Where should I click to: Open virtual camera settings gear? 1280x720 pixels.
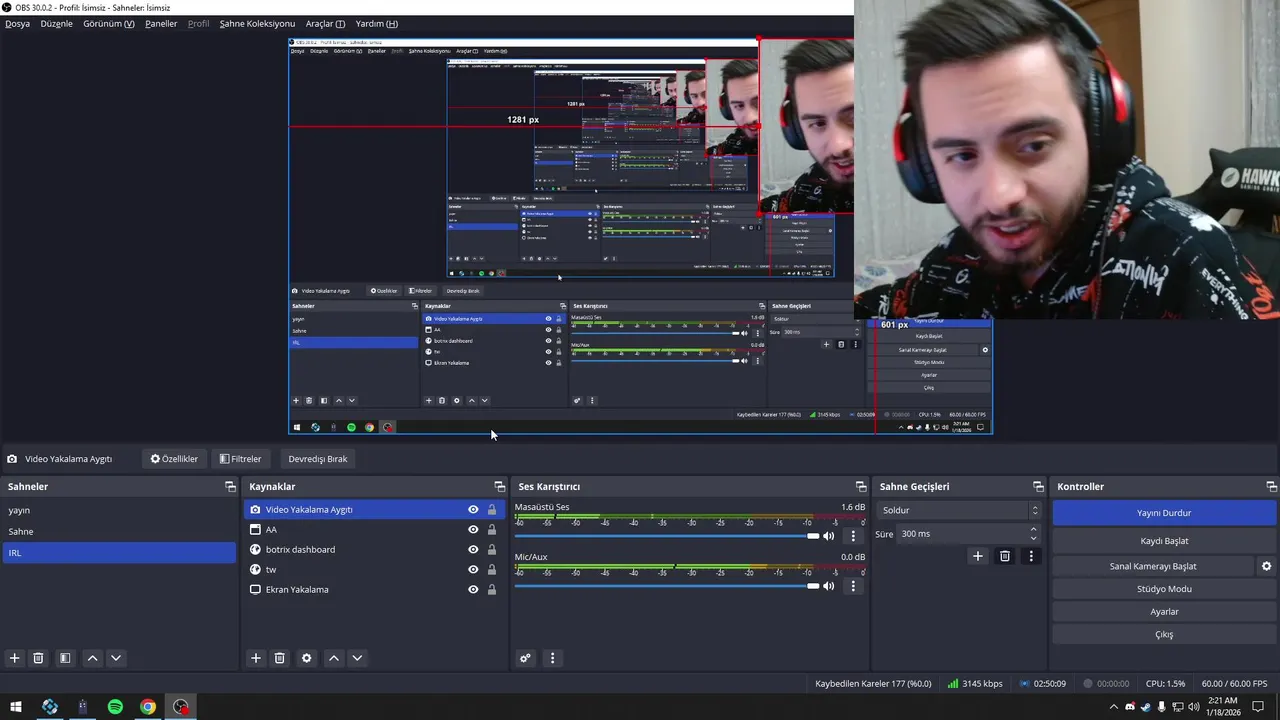pos(1266,566)
